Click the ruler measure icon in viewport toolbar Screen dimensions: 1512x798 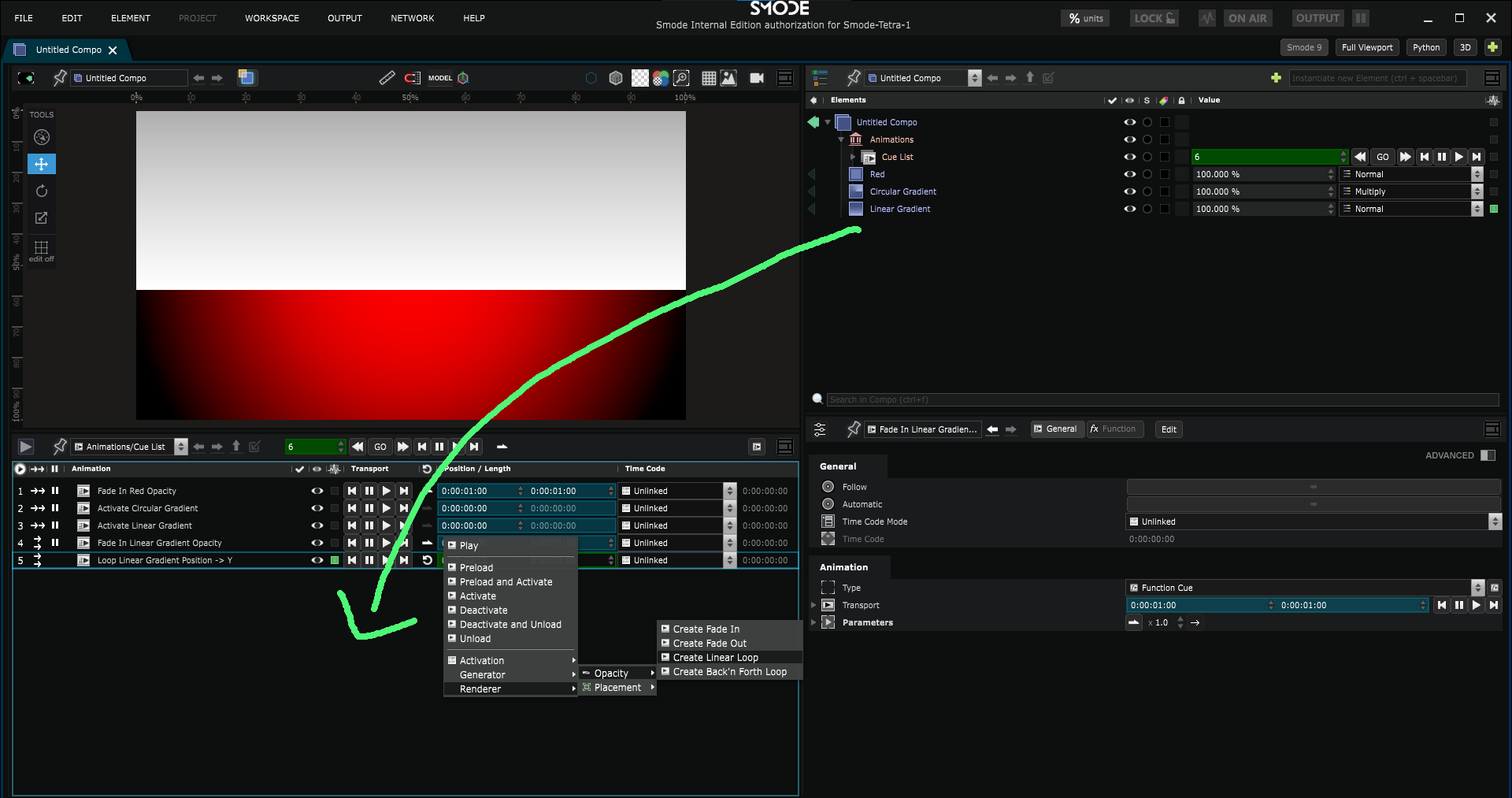(387, 78)
